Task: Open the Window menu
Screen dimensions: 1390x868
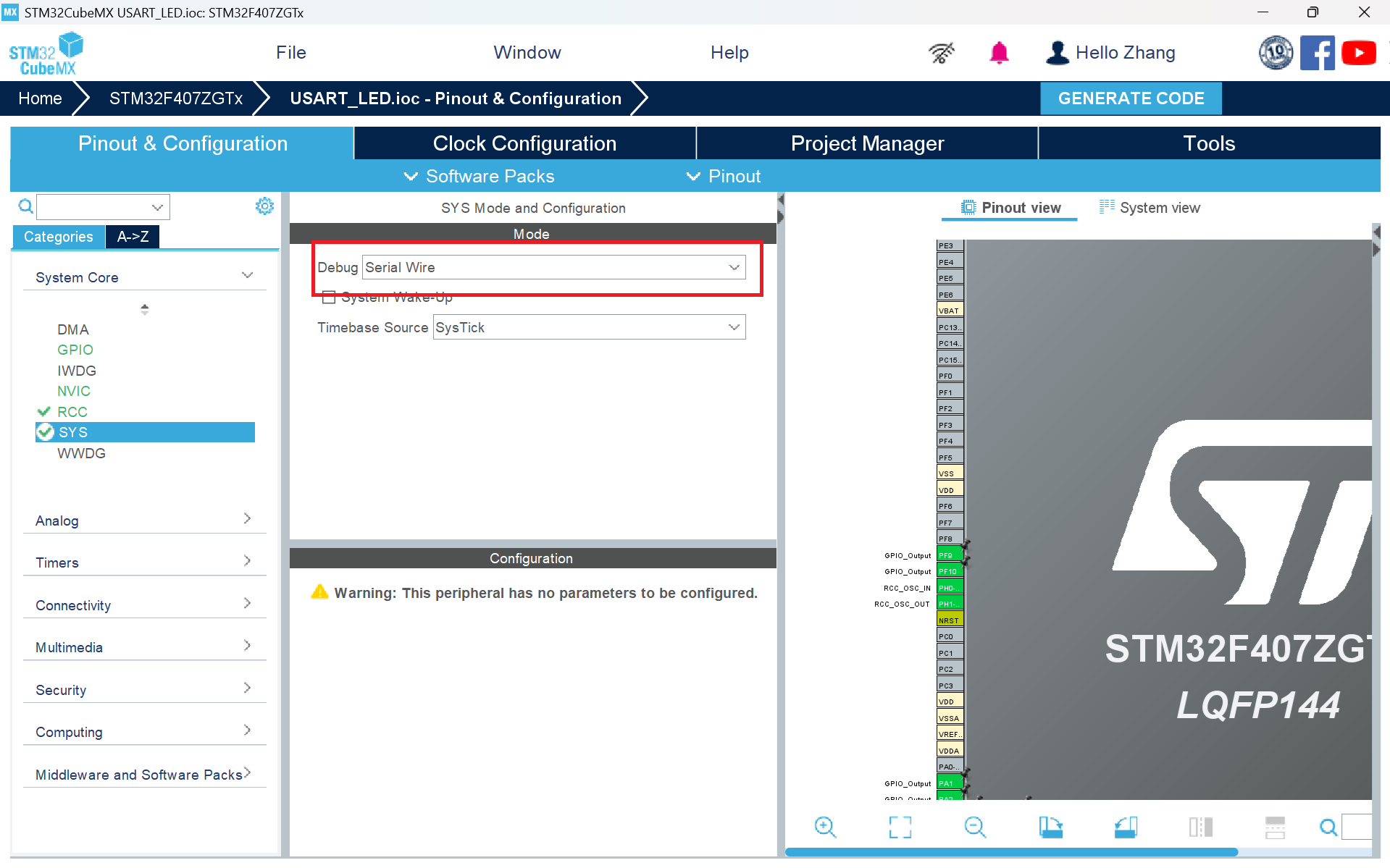Action: [527, 53]
